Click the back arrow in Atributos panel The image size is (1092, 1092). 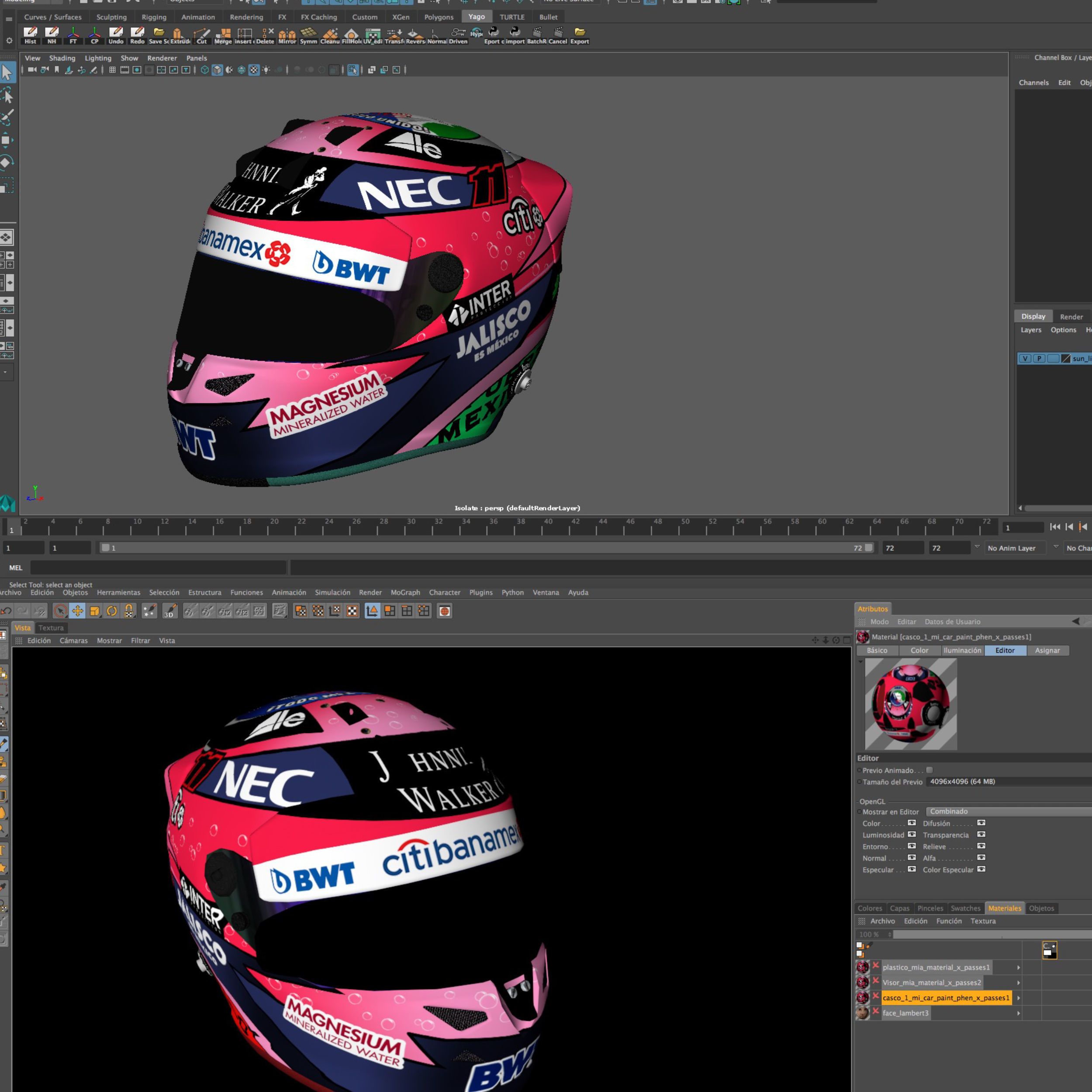tap(1075, 621)
